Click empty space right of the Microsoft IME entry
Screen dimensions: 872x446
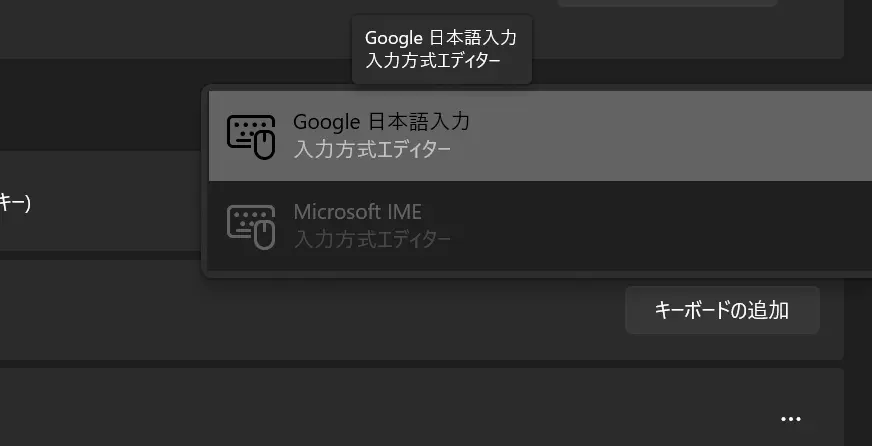click(x=667, y=226)
